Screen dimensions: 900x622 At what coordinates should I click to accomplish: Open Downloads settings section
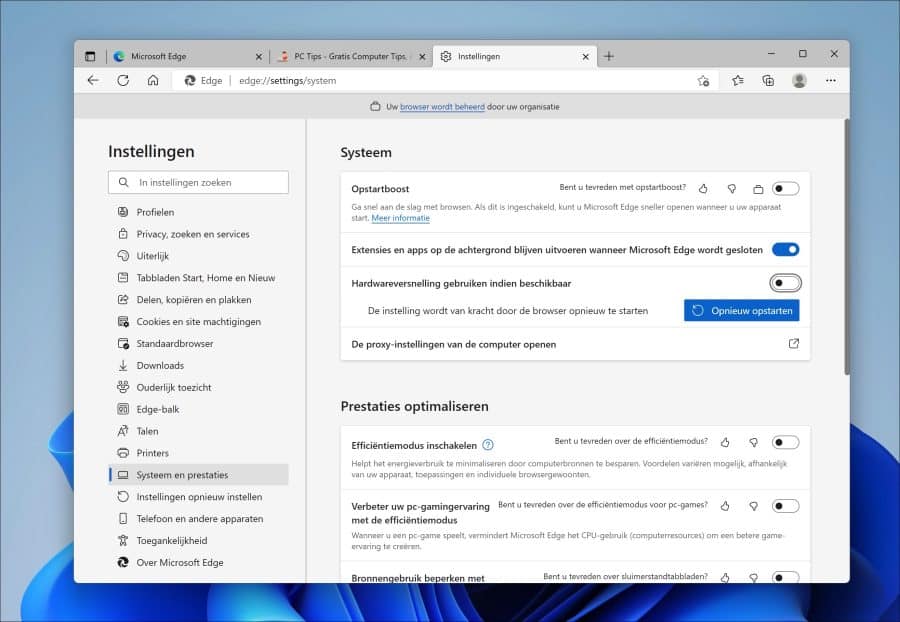tap(199, 366)
